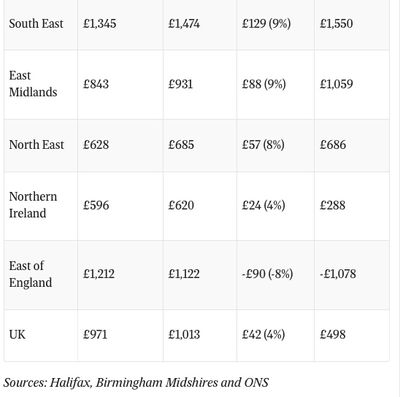This screenshot has width=400, height=397.
Task: Click the Sources Halifax Birmingham Midshires caption
Action: click(136, 382)
